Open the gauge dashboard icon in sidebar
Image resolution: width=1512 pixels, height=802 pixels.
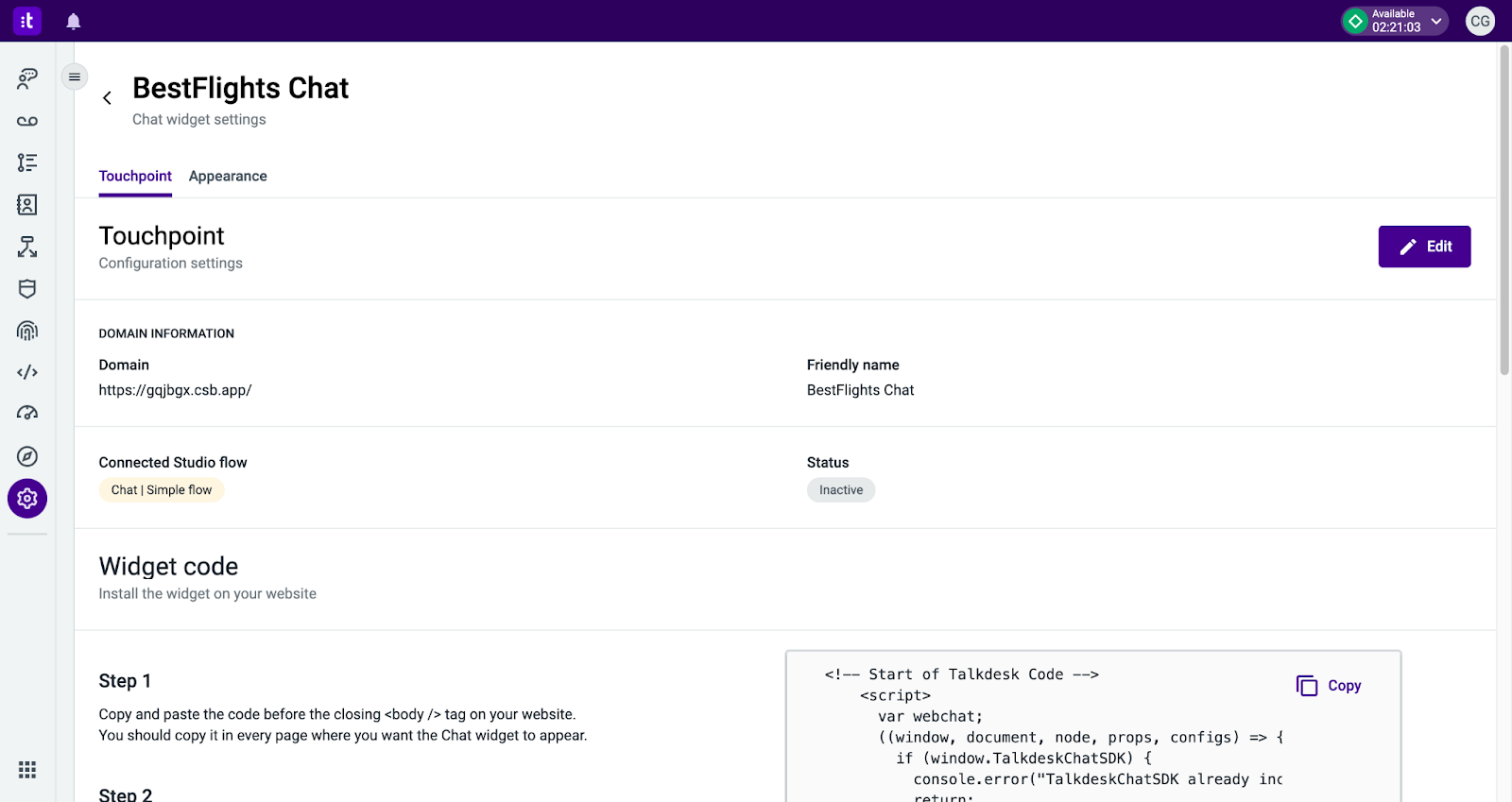27,413
